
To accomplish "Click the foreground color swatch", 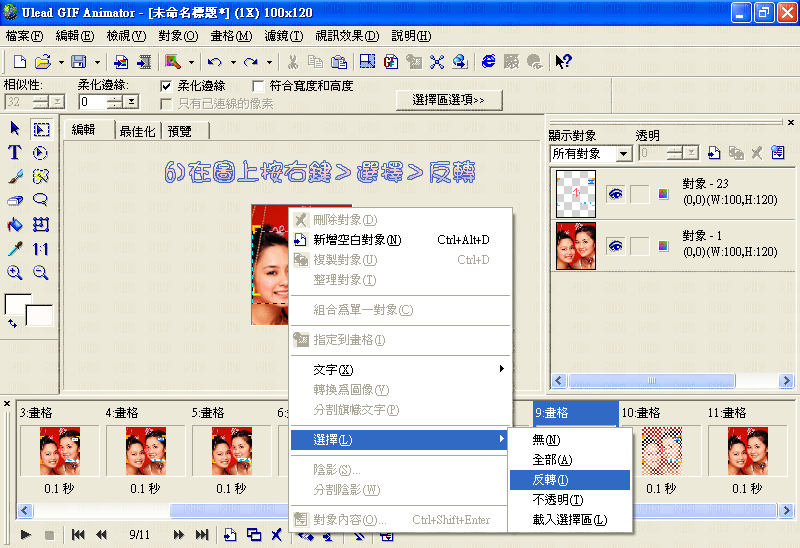I will tap(15, 304).
